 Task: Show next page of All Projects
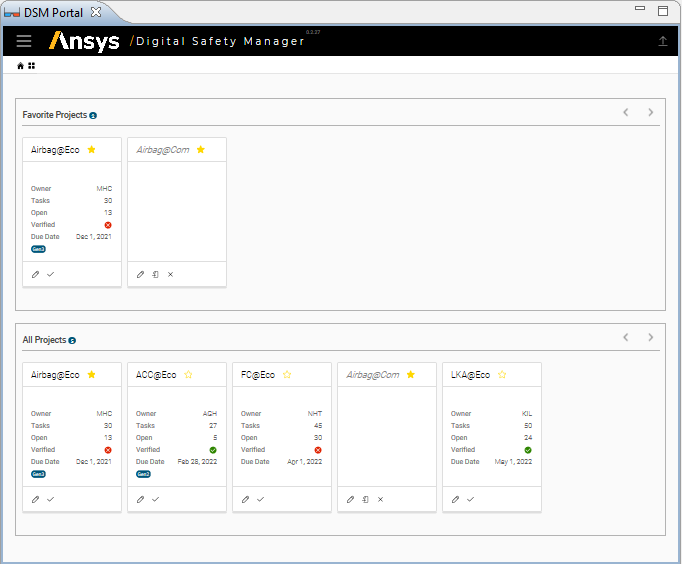650,338
